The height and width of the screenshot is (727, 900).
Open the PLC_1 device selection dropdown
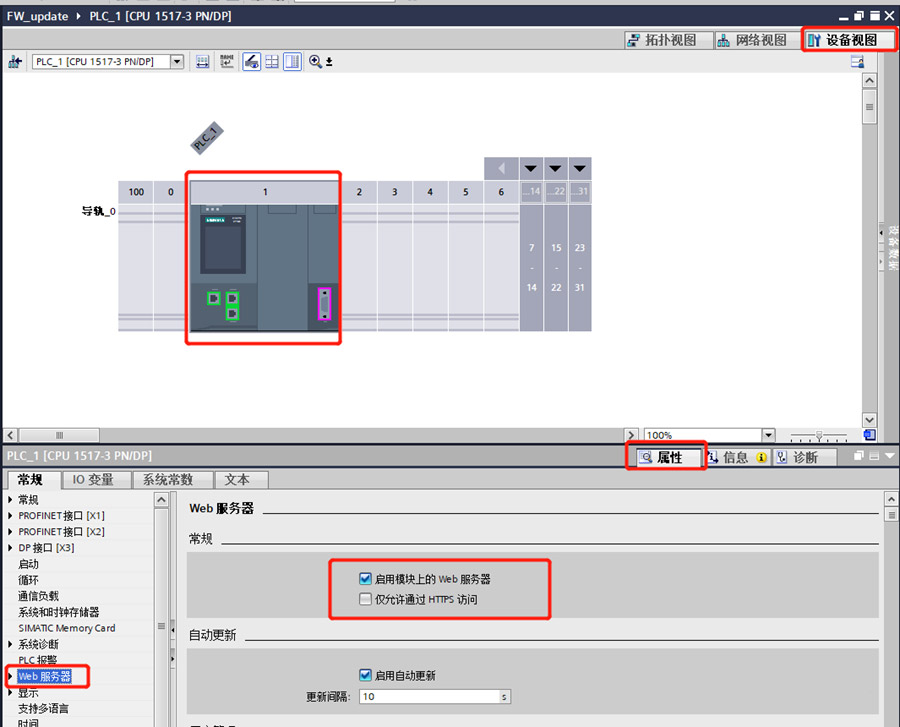pos(177,62)
